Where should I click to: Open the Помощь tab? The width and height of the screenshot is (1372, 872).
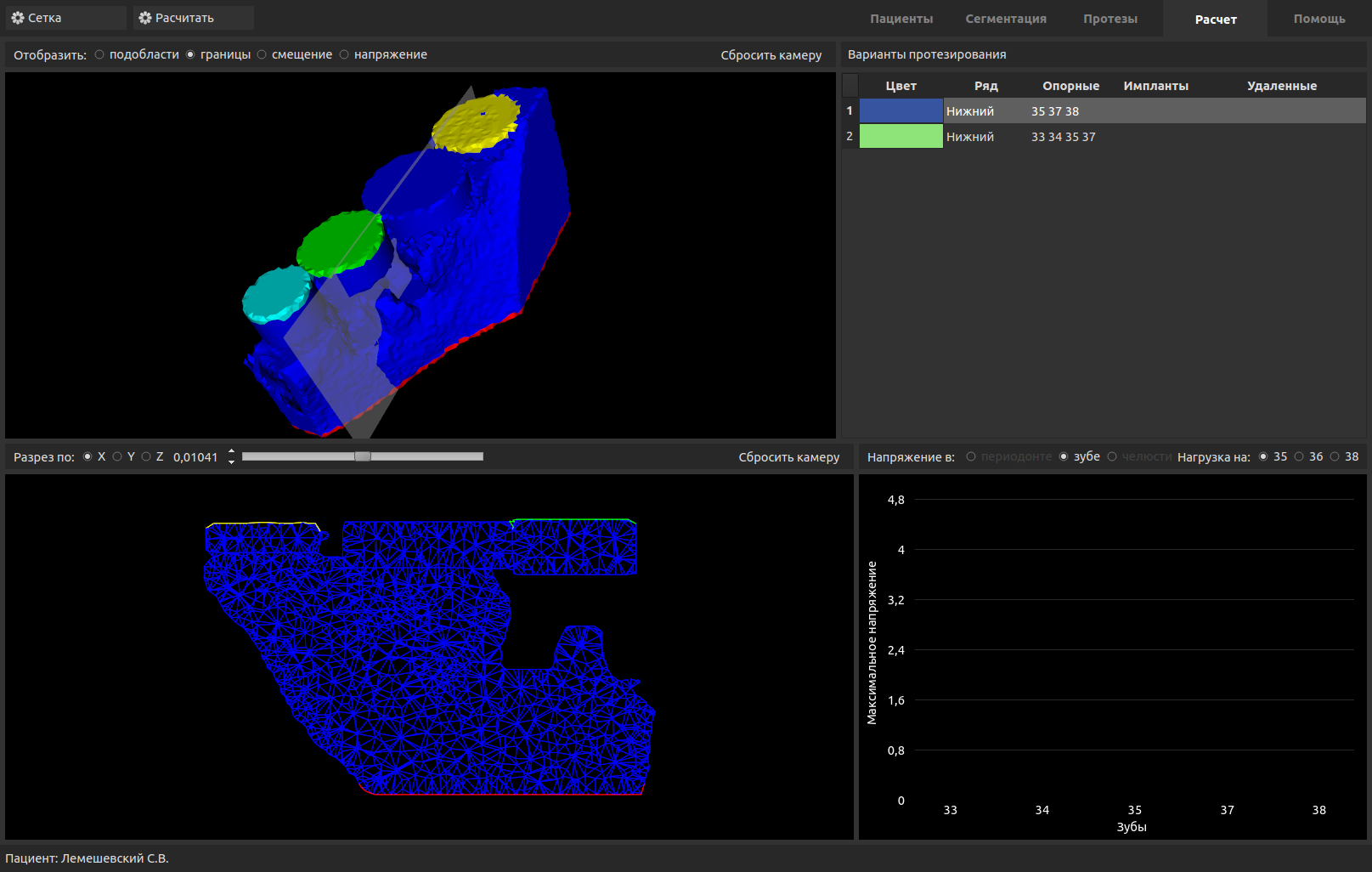coord(1319,19)
